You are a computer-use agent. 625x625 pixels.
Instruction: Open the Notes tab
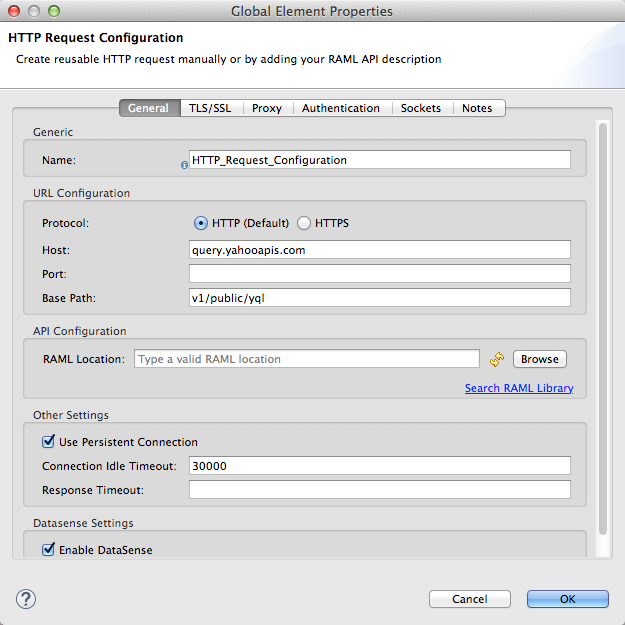(x=477, y=108)
